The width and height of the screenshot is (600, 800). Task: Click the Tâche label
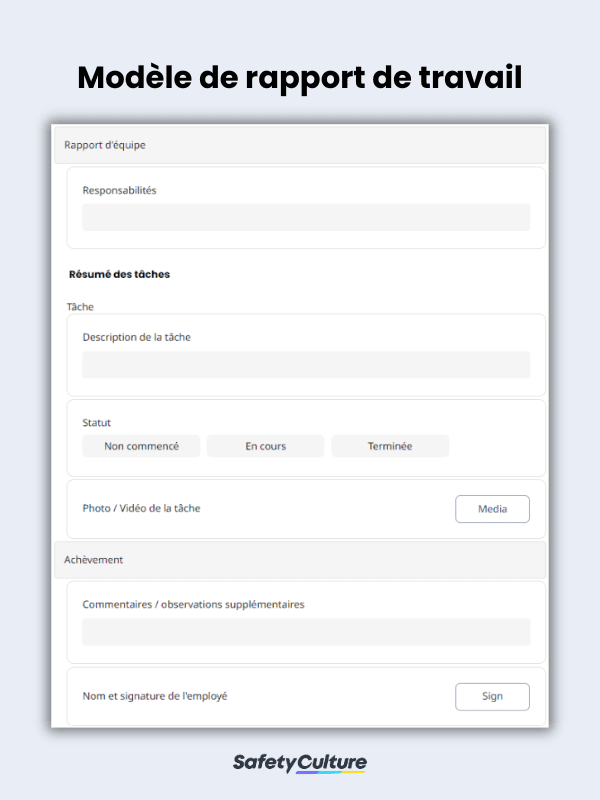pos(80,307)
